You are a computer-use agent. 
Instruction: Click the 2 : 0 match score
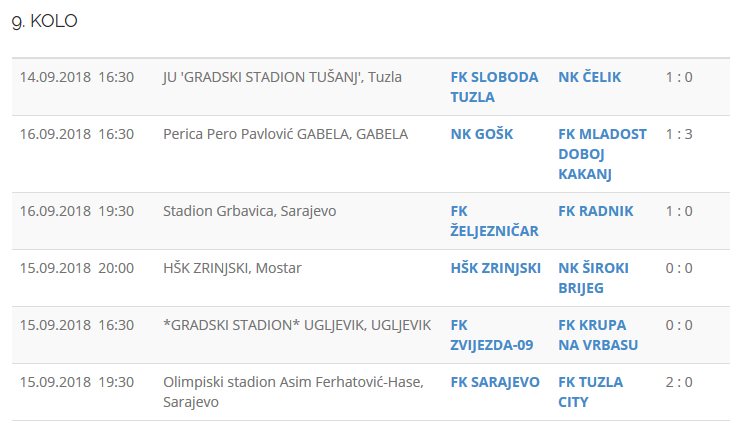[679, 382]
